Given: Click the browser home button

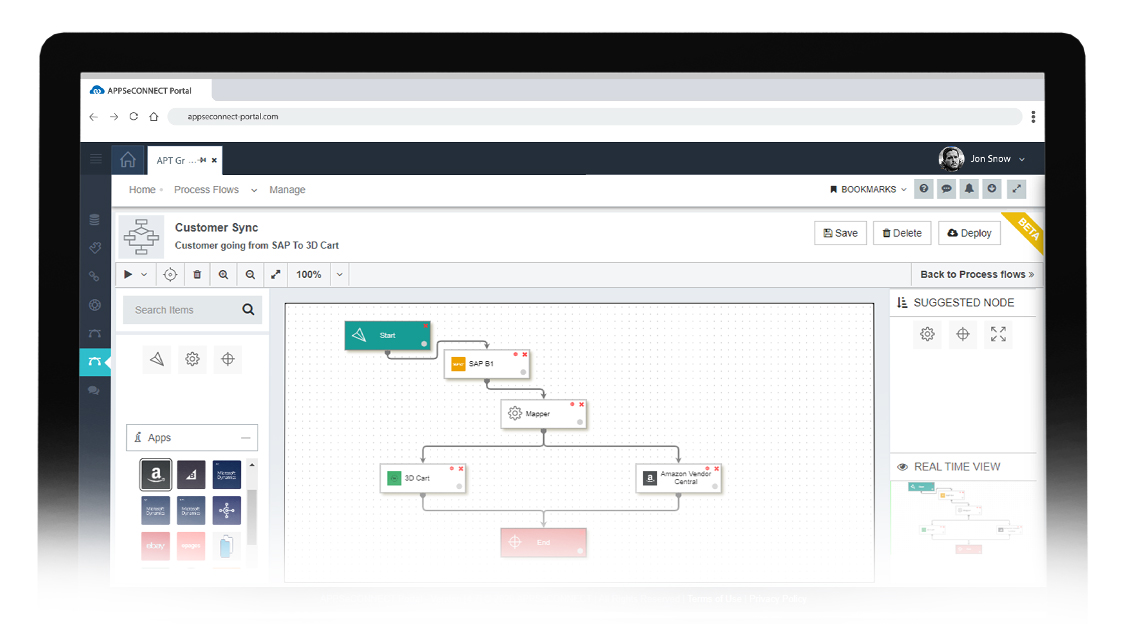Looking at the screenshot, I should pos(154,116).
